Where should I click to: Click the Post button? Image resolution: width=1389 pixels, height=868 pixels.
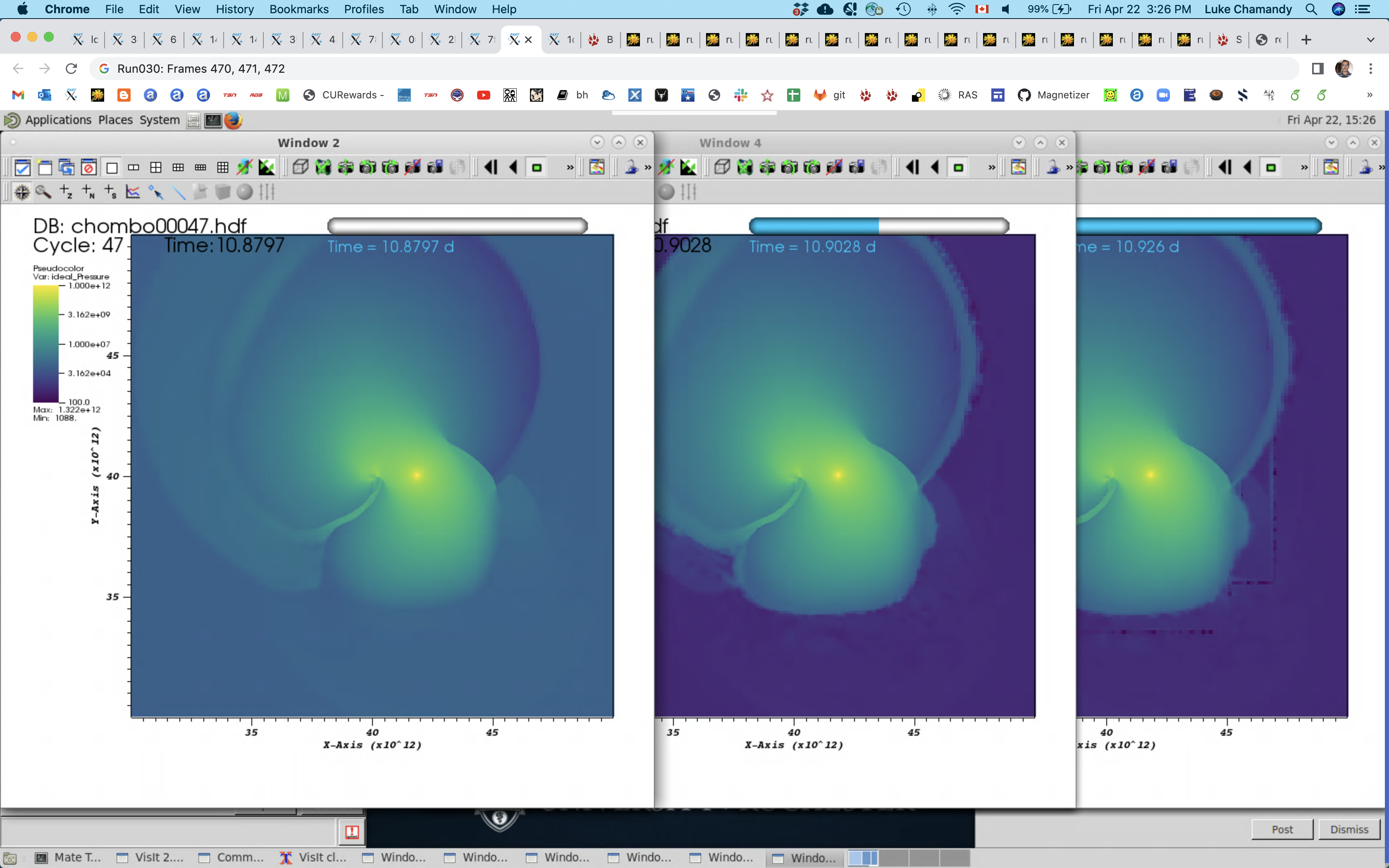click(1282, 829)
